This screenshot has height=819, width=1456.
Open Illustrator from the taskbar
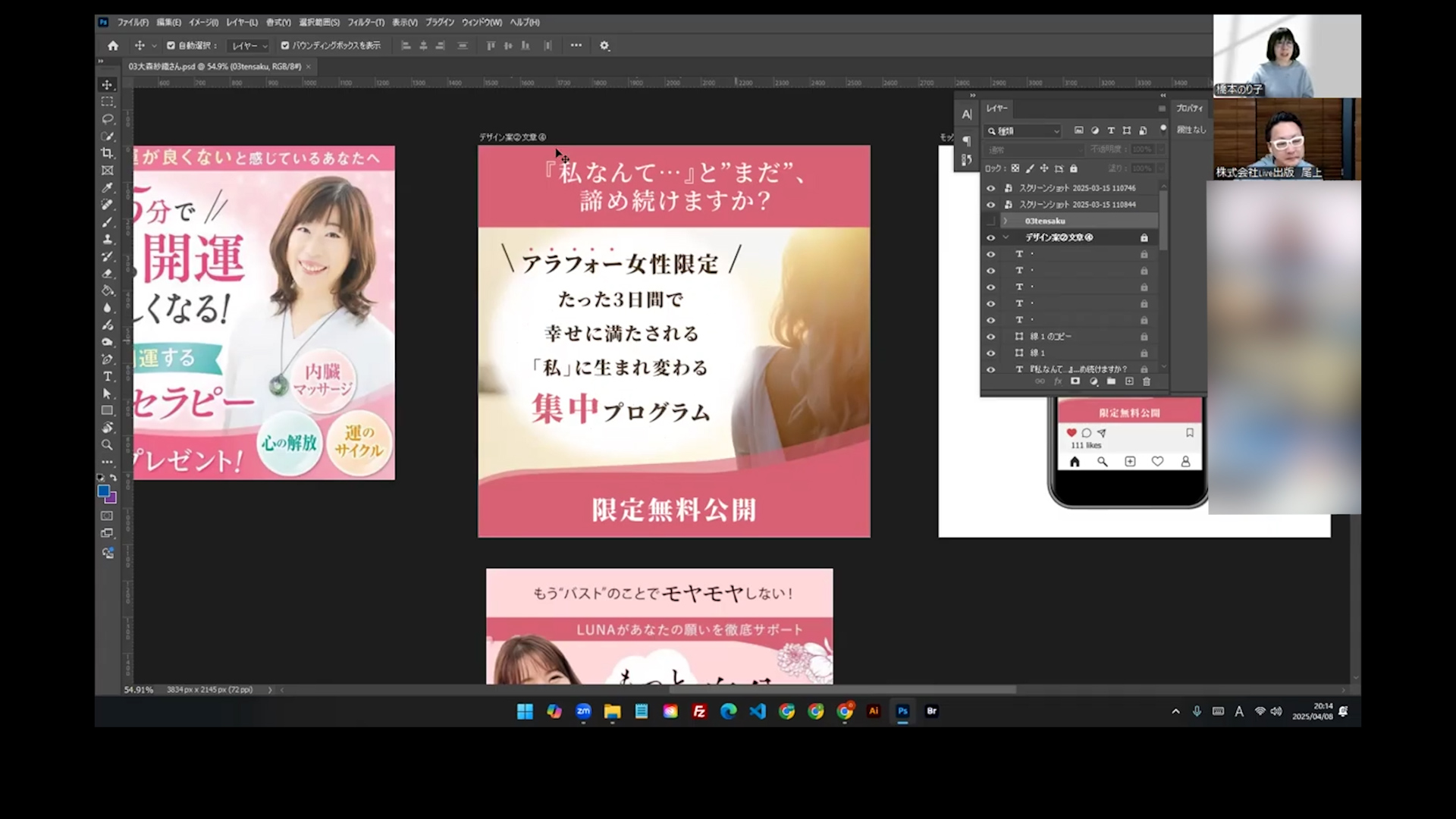874,711
